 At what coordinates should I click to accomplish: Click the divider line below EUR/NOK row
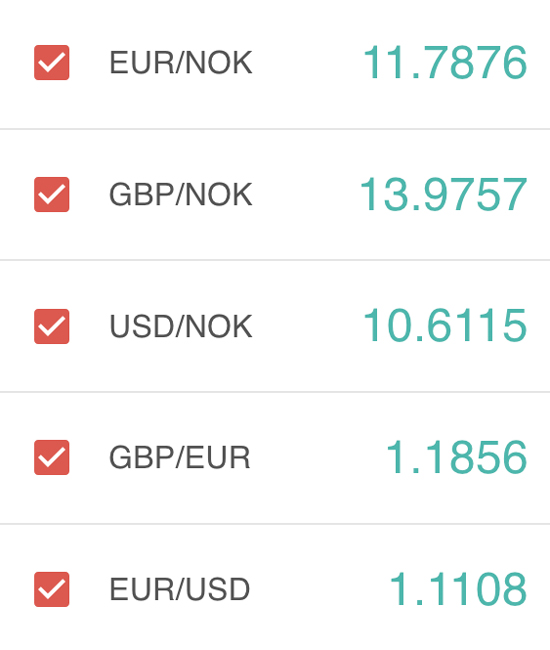click(275, 129)
